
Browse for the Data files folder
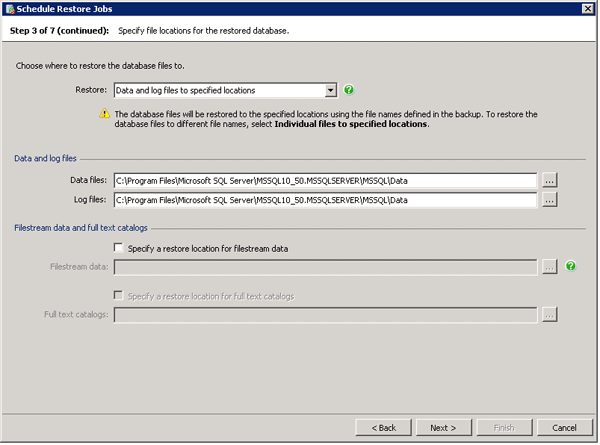[549, 181]
